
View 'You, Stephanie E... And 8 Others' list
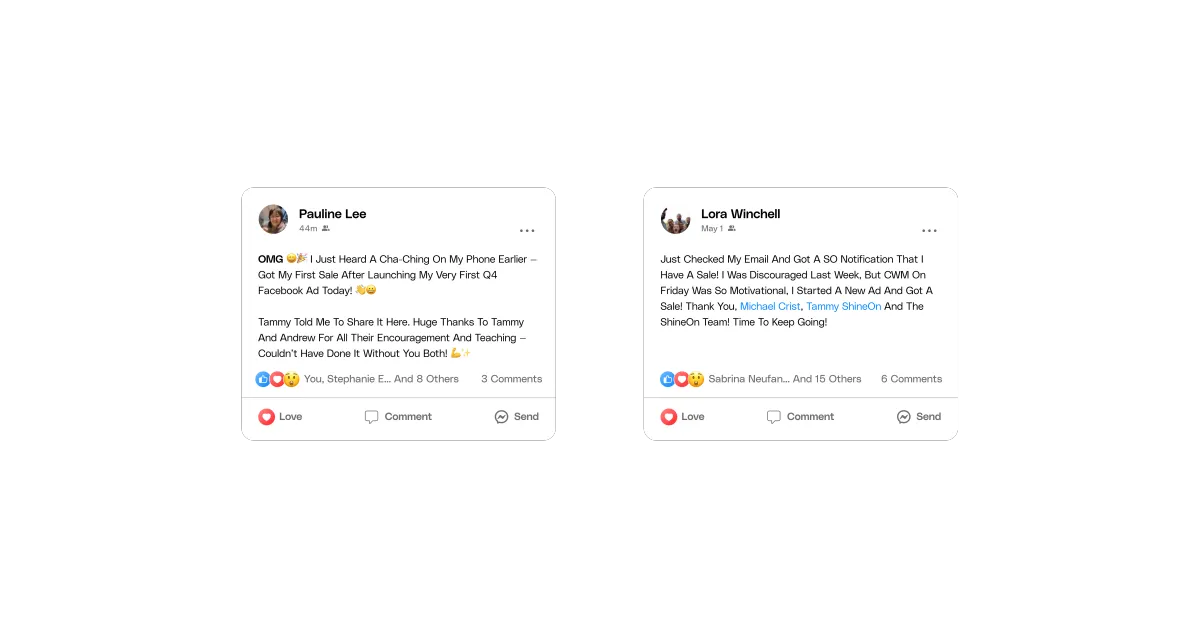pos(381,379)
